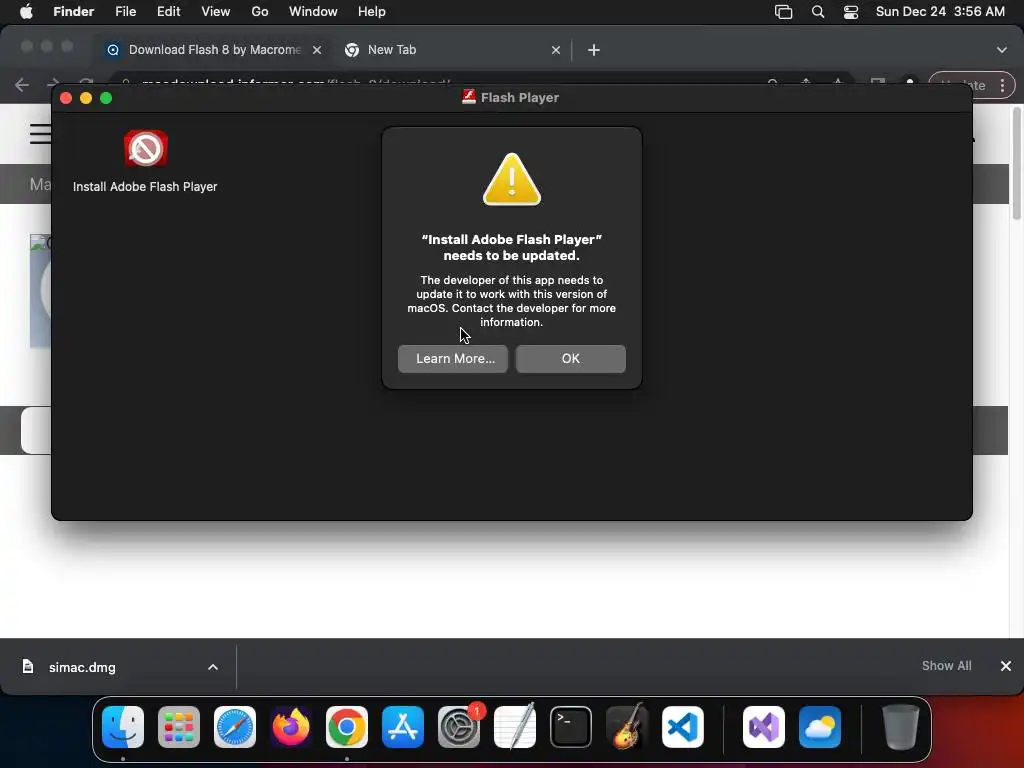
Task: Close the New Tab tab
Action: pos(556,50)
